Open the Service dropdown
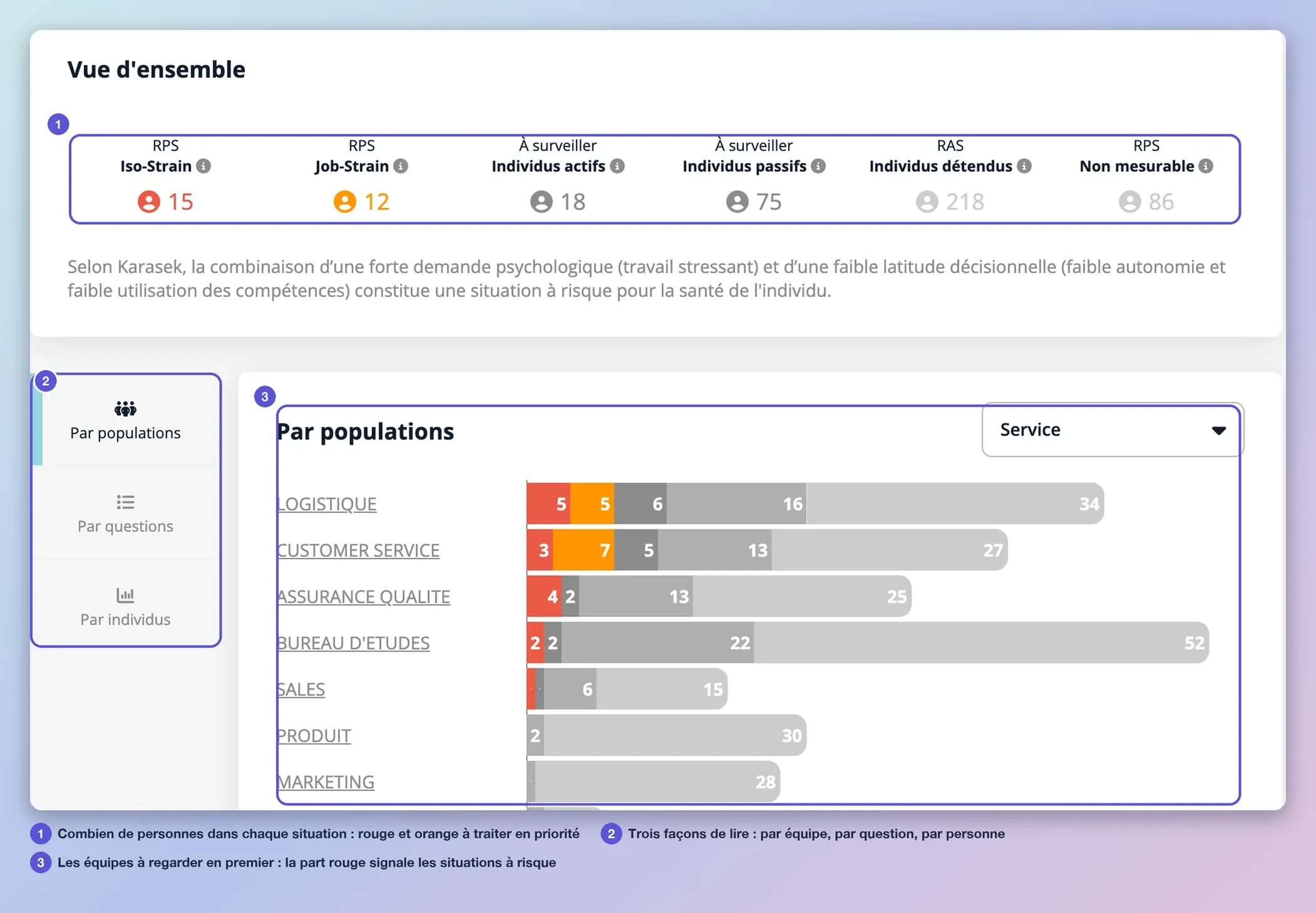This screenshot has width=1316, height=913. tap(1113, 430)
